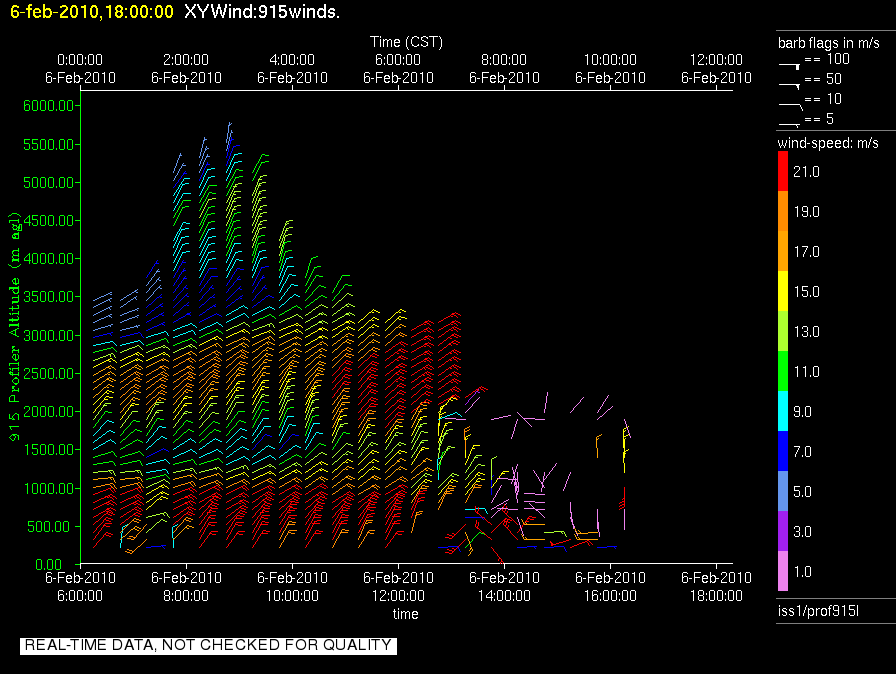Click the bottom 'time' axis label
This screenshot has height=674, width=896.
(405, 614)
